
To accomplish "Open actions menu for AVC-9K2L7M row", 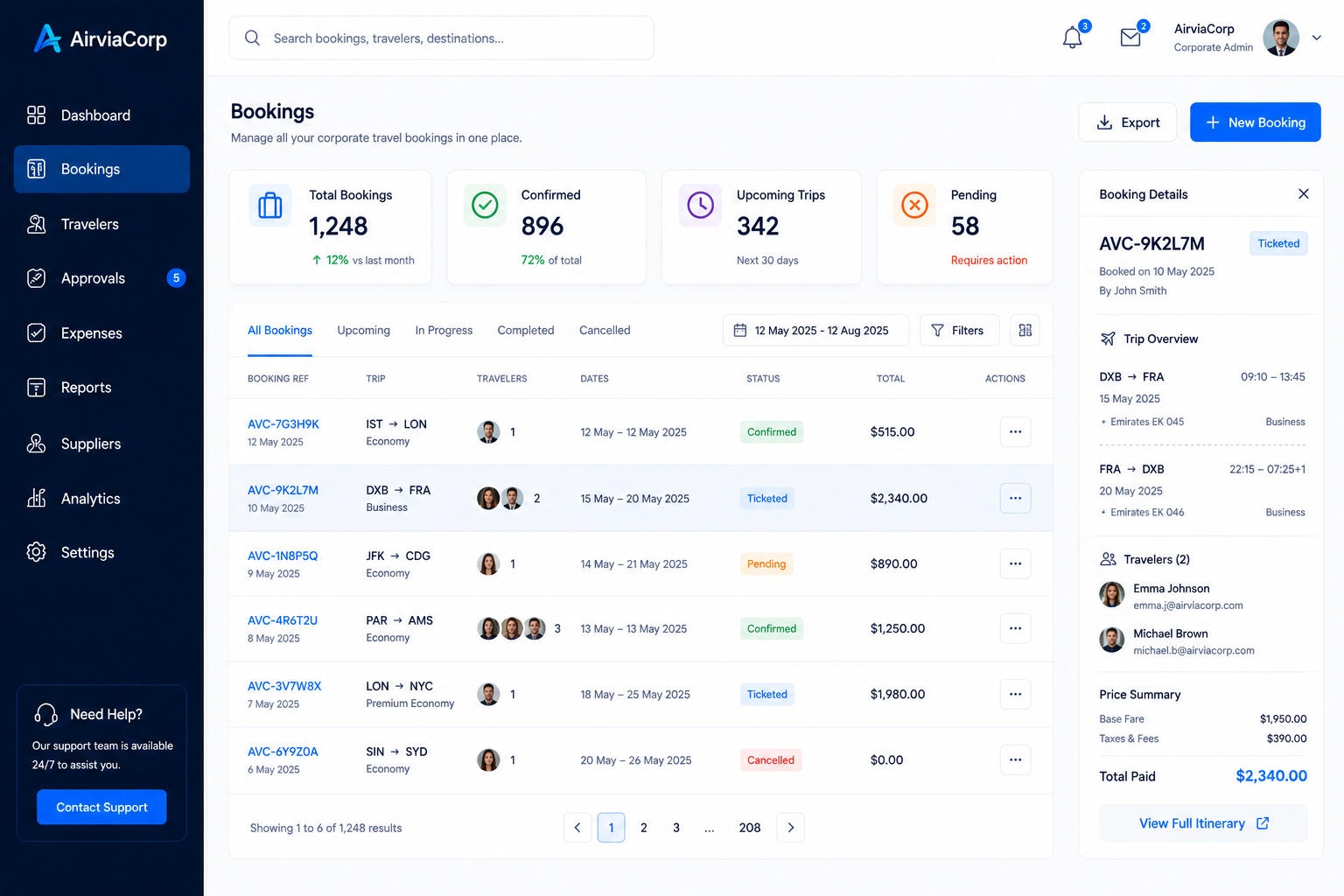I will point(1015,498).
